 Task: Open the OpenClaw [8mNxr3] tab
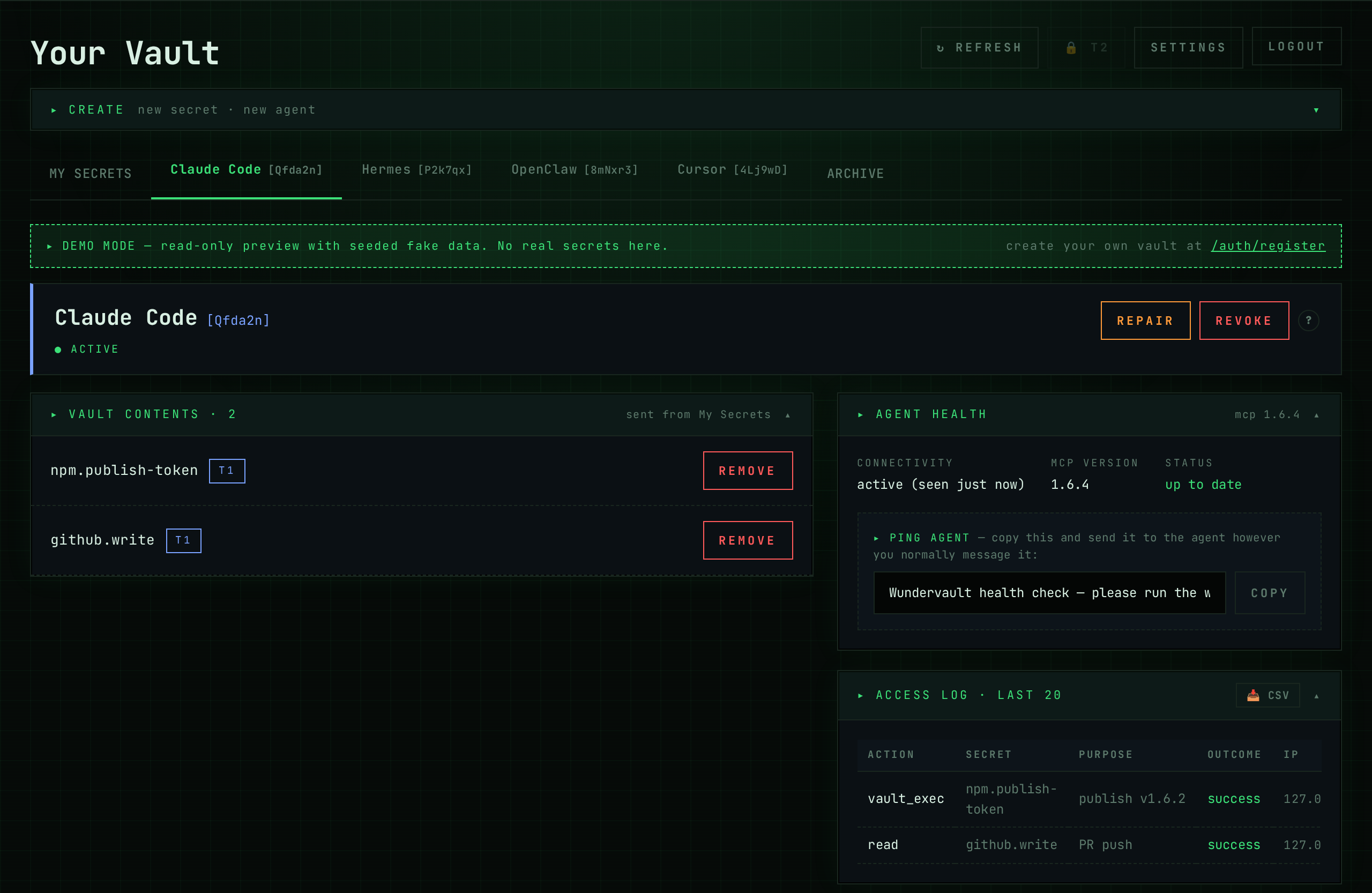(575, 169)
